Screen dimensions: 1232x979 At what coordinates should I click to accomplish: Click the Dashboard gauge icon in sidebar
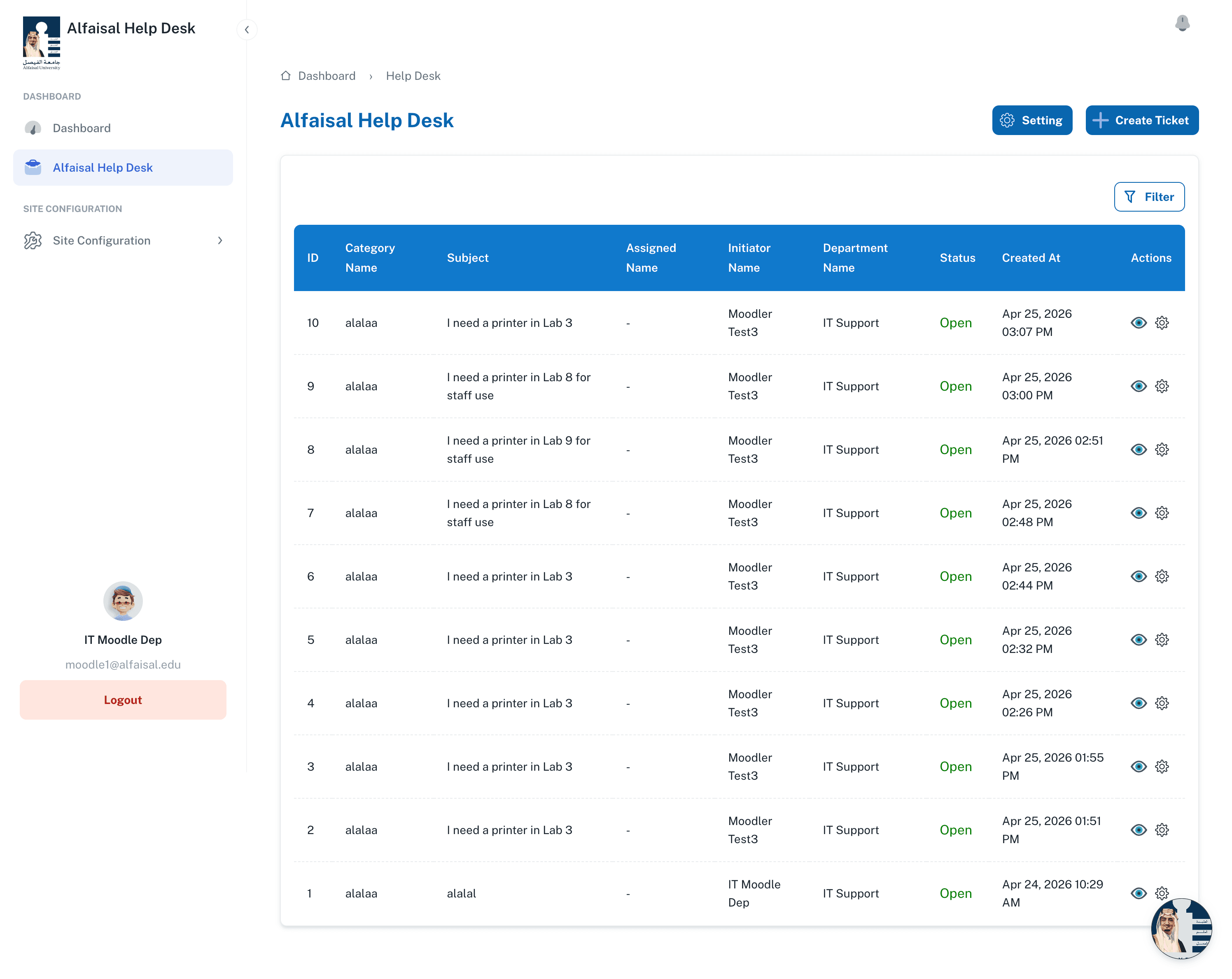point(33,128)
